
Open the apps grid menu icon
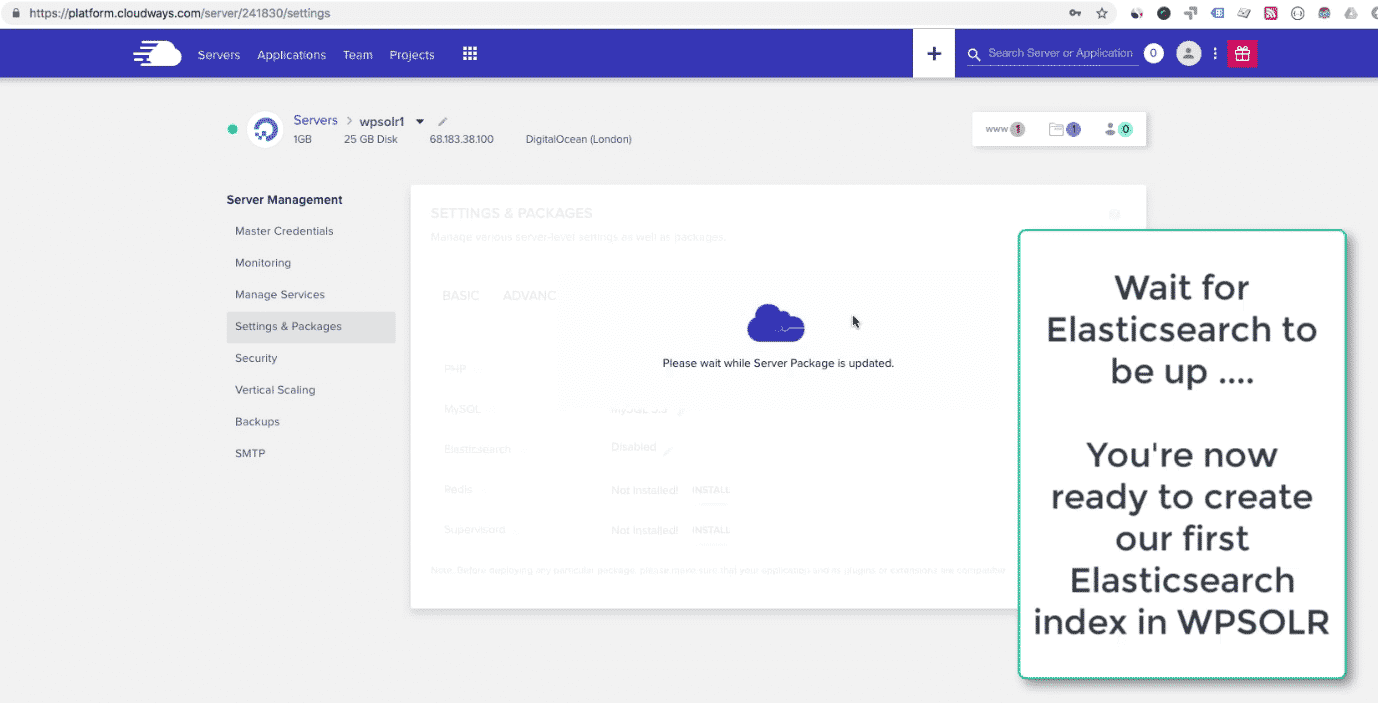tap(470, 54)
